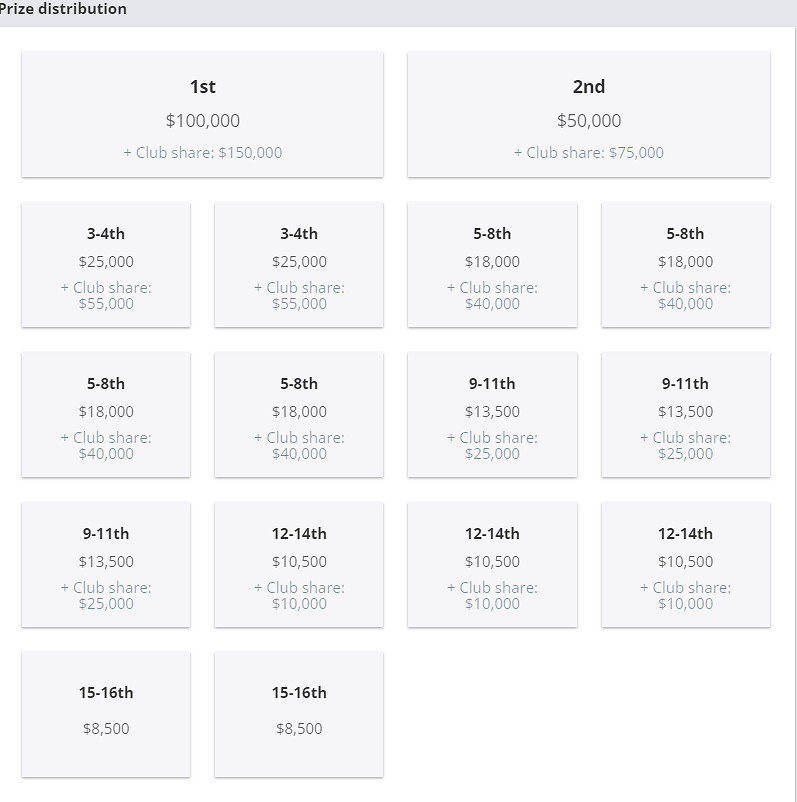Click Club share $75,000 under 2nd place
Viewport: 797px width, 802px height.
point(589,152)
